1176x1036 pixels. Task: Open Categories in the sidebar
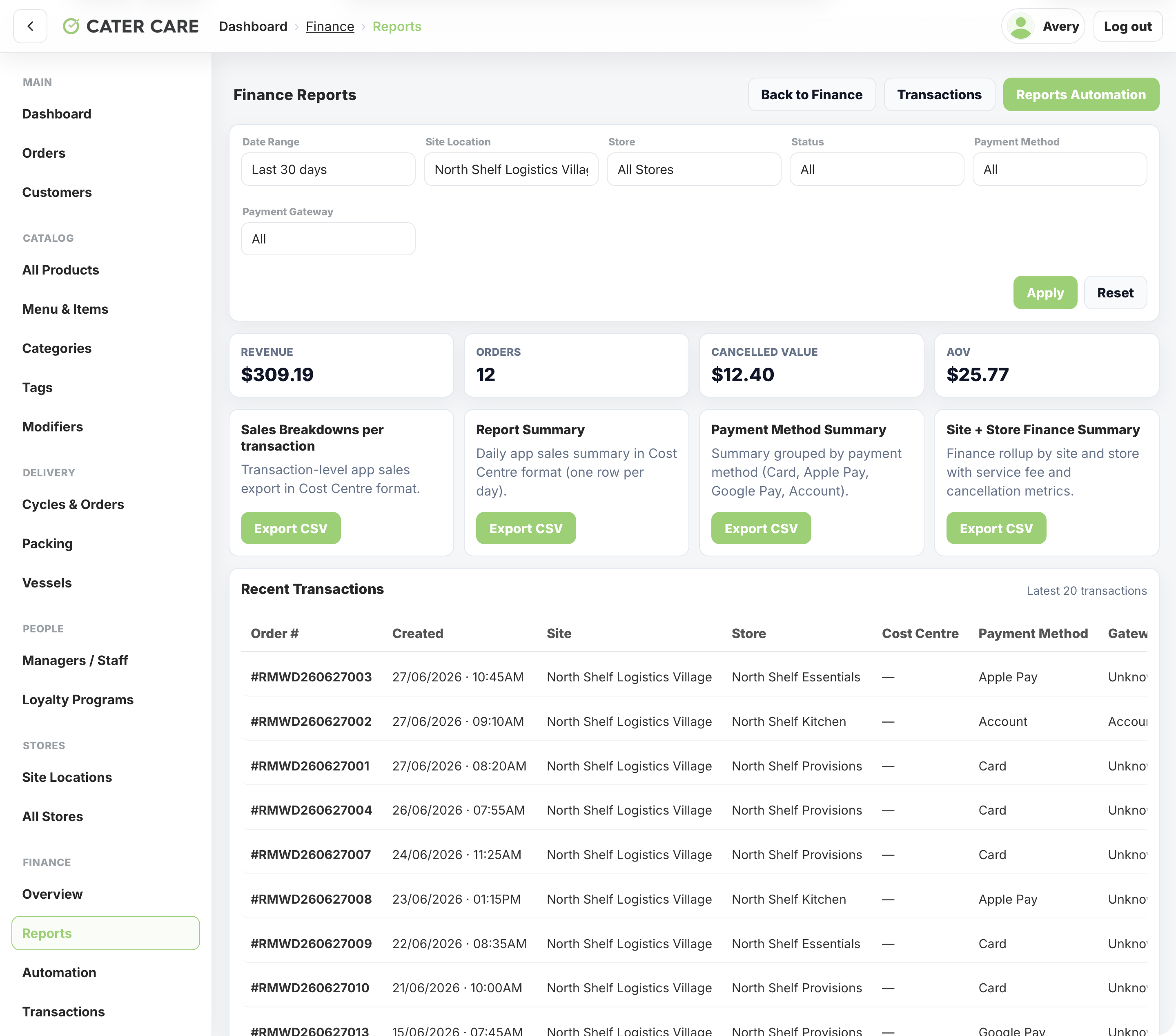click(56, 348)
